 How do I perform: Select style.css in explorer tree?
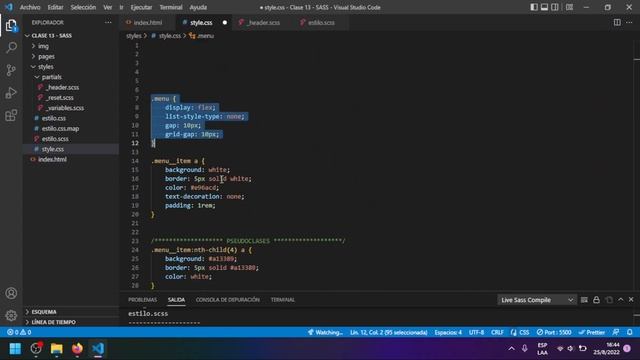[x=53, y=149]
